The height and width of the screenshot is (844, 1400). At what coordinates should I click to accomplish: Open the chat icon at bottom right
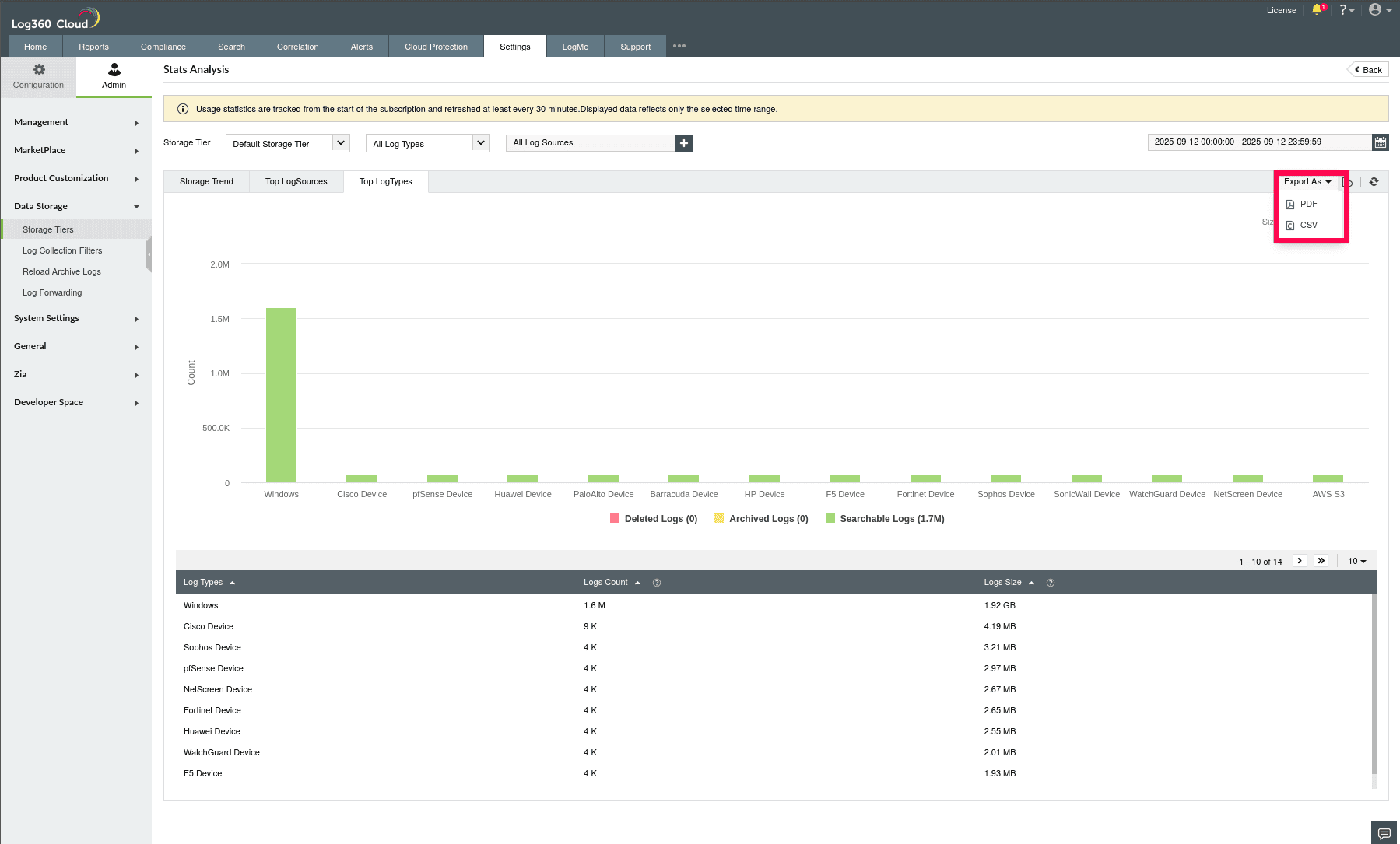tap(1384, 833)
